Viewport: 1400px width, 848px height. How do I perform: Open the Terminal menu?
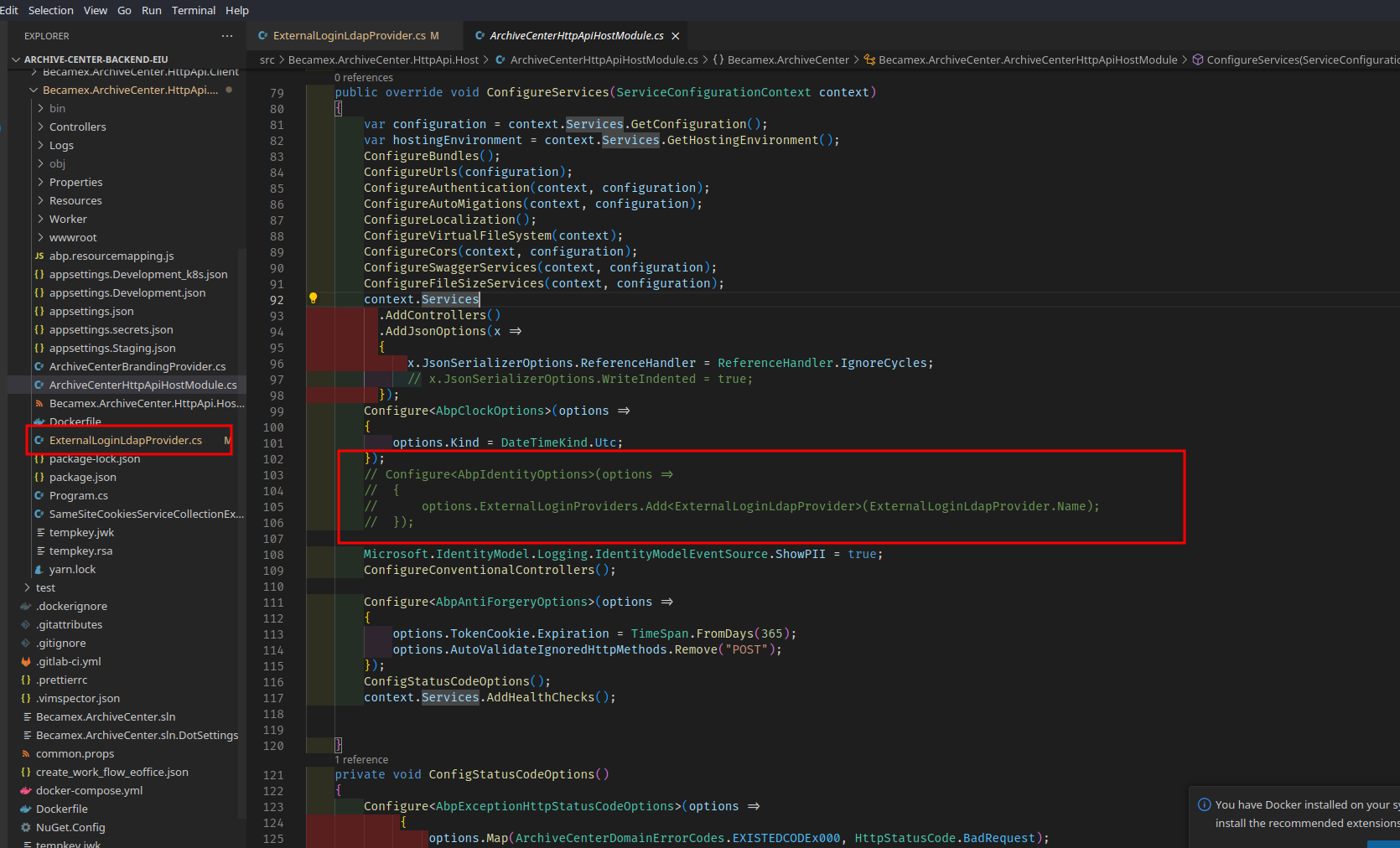pos(194,10)
